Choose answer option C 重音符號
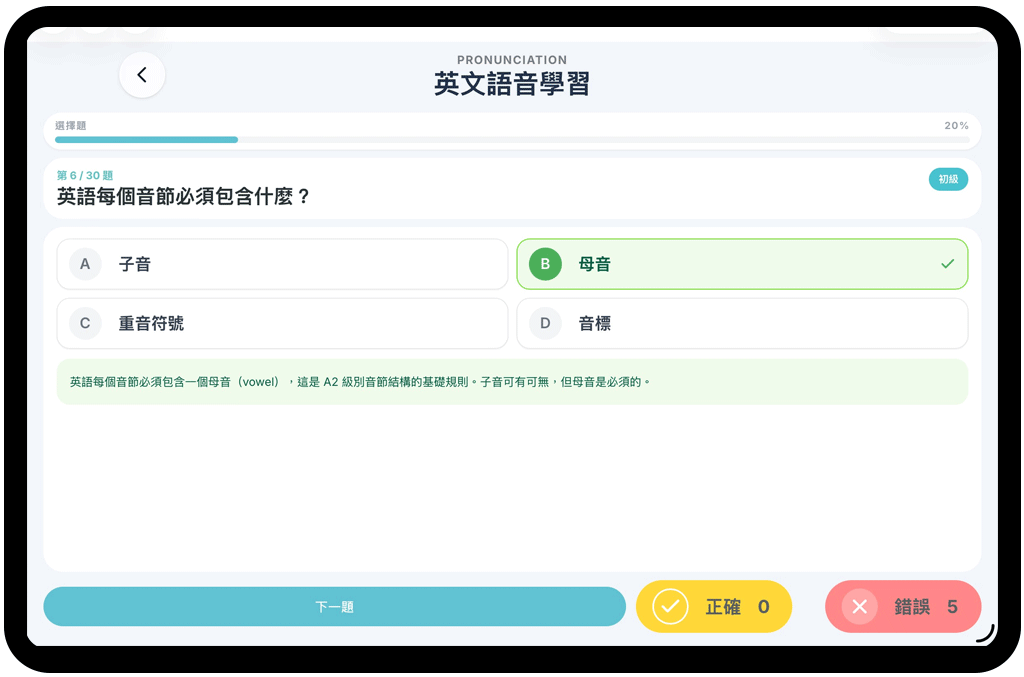1024x677 pixels. tap(282, 323)
